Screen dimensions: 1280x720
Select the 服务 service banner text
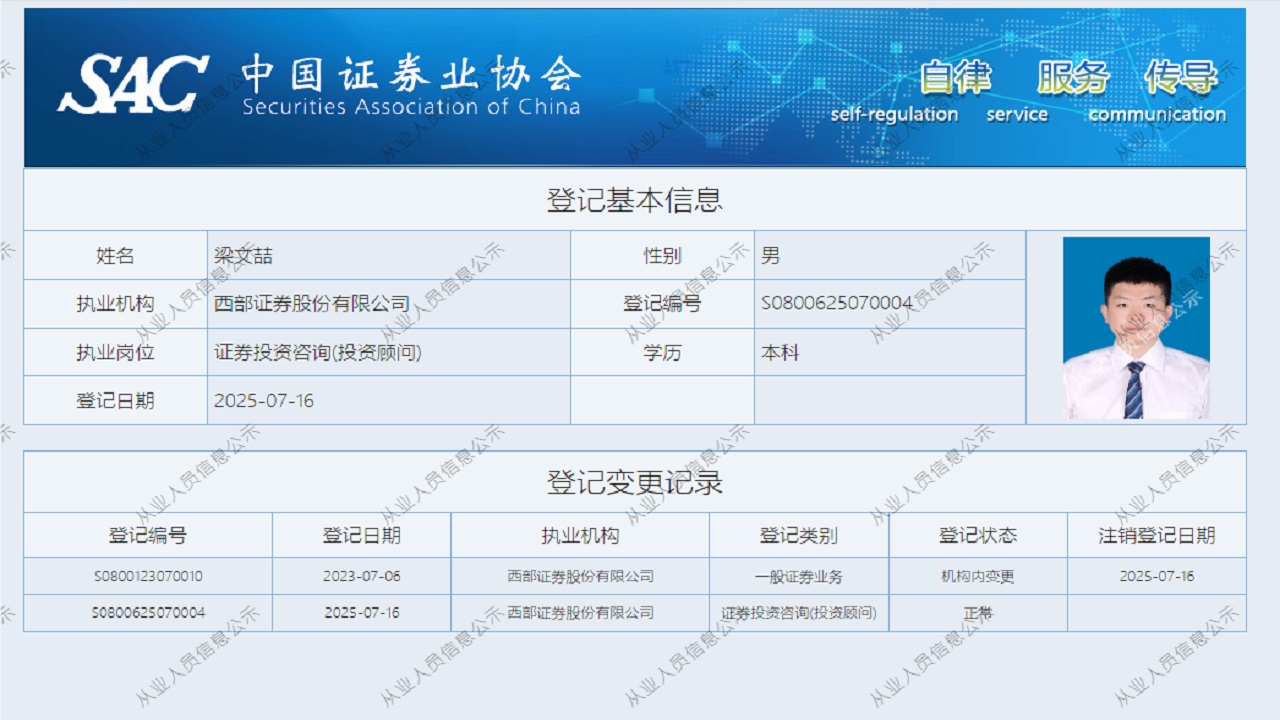1073,77
